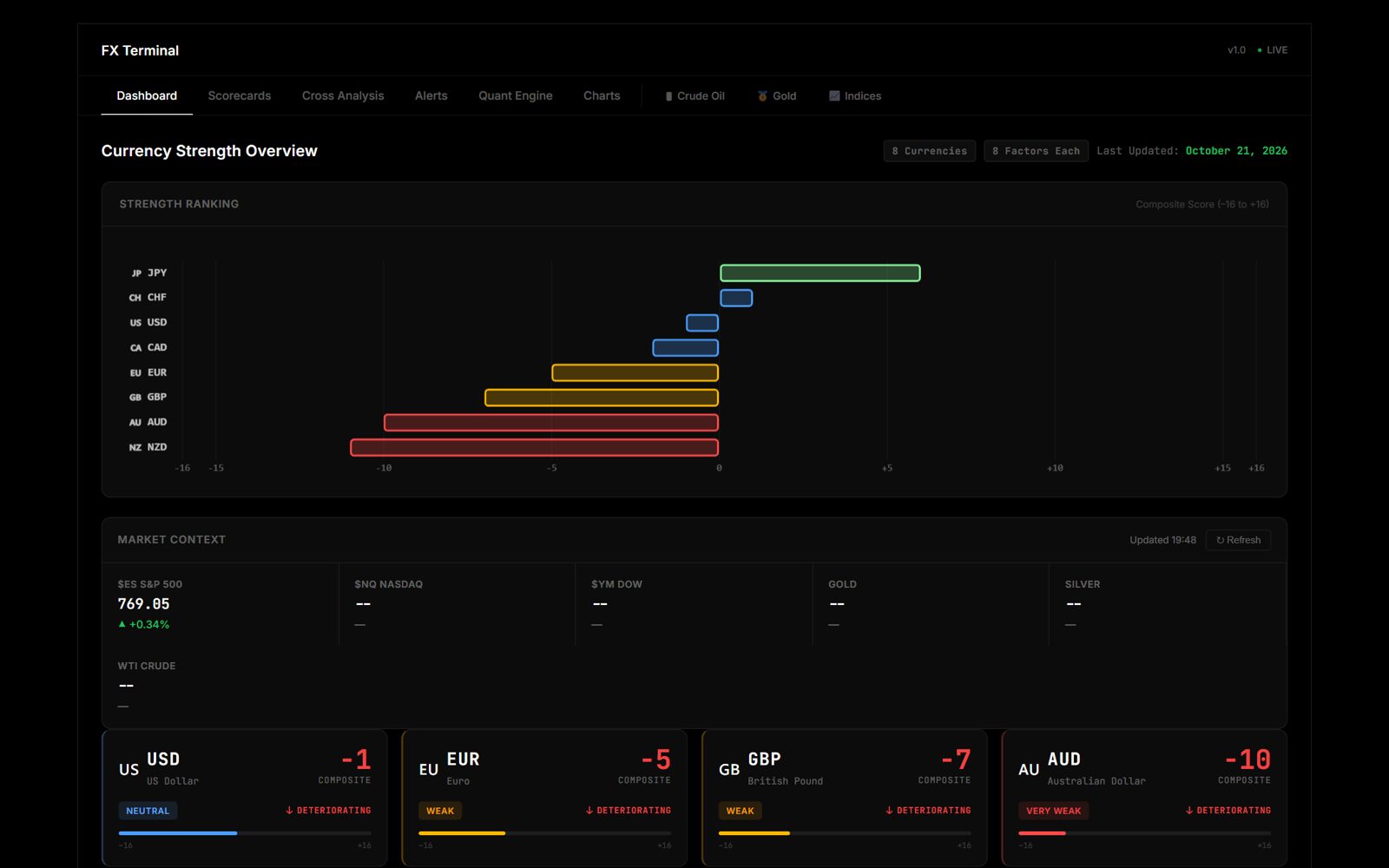
Task: Select the NZD strength bar
Action: click(x=535, y=447)
